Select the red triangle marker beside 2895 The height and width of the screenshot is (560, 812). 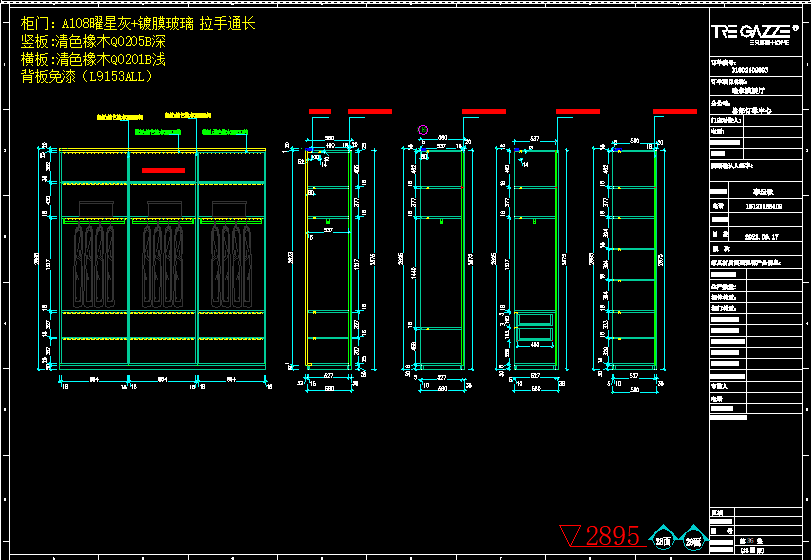tap(573, 536)
